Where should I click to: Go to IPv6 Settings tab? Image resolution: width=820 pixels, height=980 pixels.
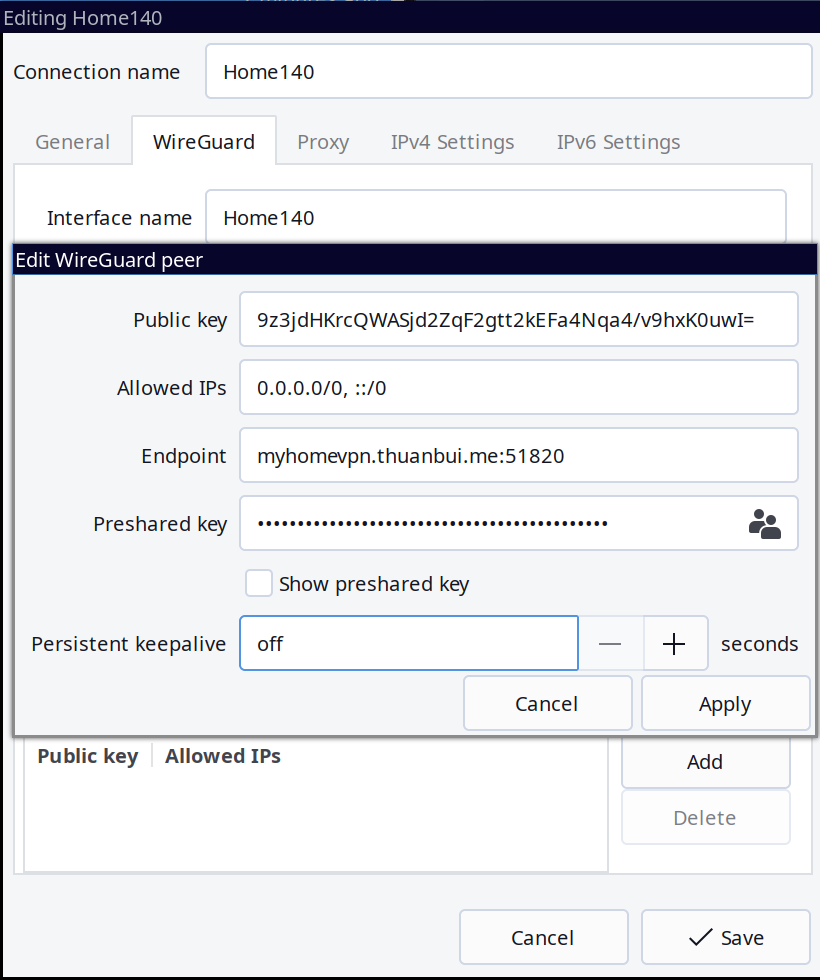coord(618,142)
